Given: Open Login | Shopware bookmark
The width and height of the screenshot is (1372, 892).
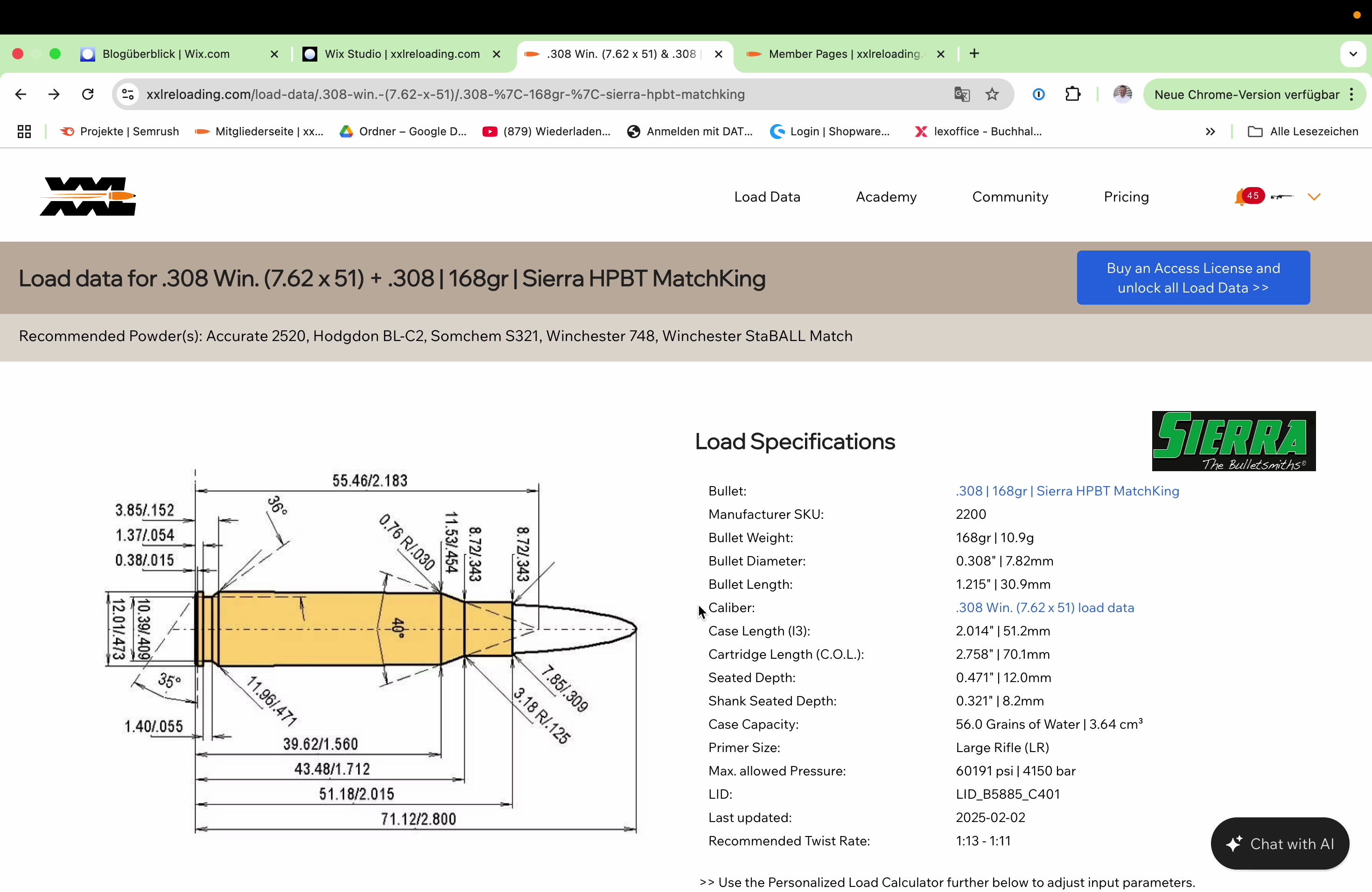Looking at the screenshot, I should click(x=830, y=132).
